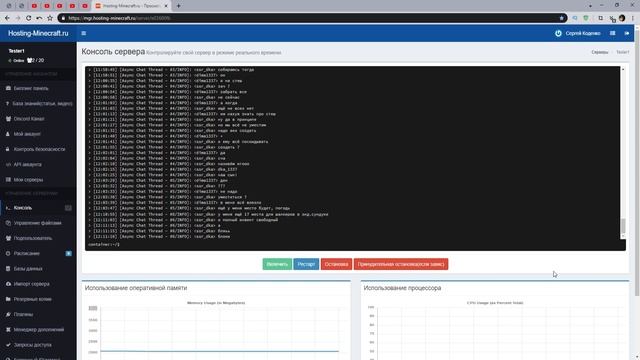Open the Расписание schedule item
640x360 pixels.
pyautogui.click(x=38, y=253)
